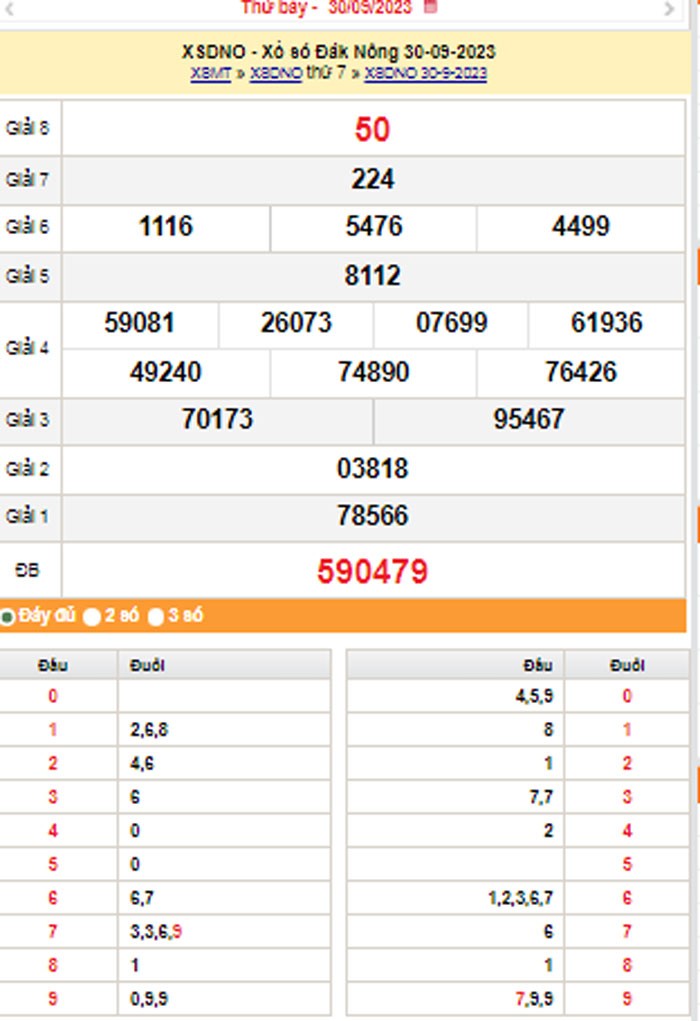Click the "Đầu" header in left table
Screen dimensions: 700x1021
(x=53, y=665)
